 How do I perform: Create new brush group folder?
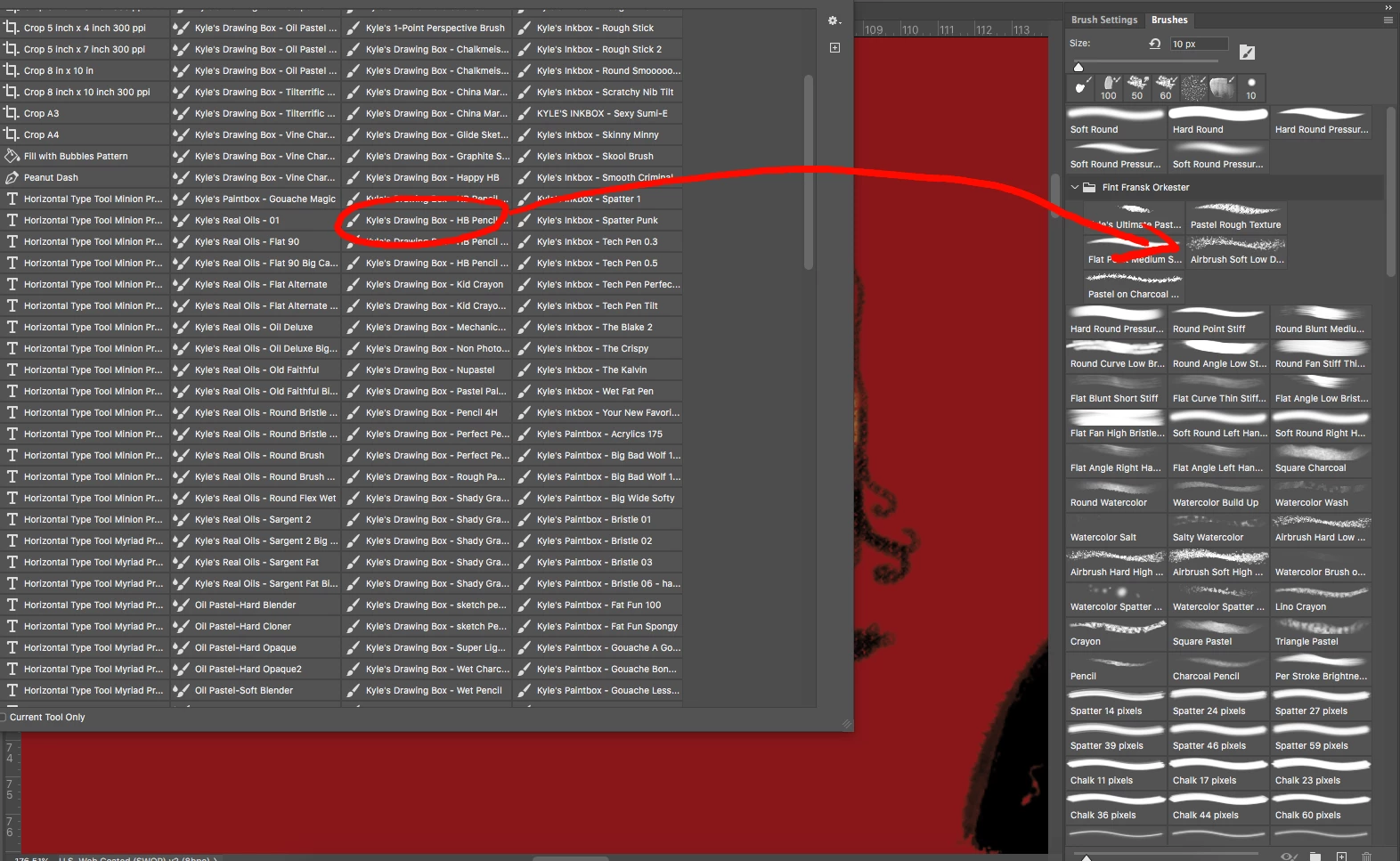1315,856
